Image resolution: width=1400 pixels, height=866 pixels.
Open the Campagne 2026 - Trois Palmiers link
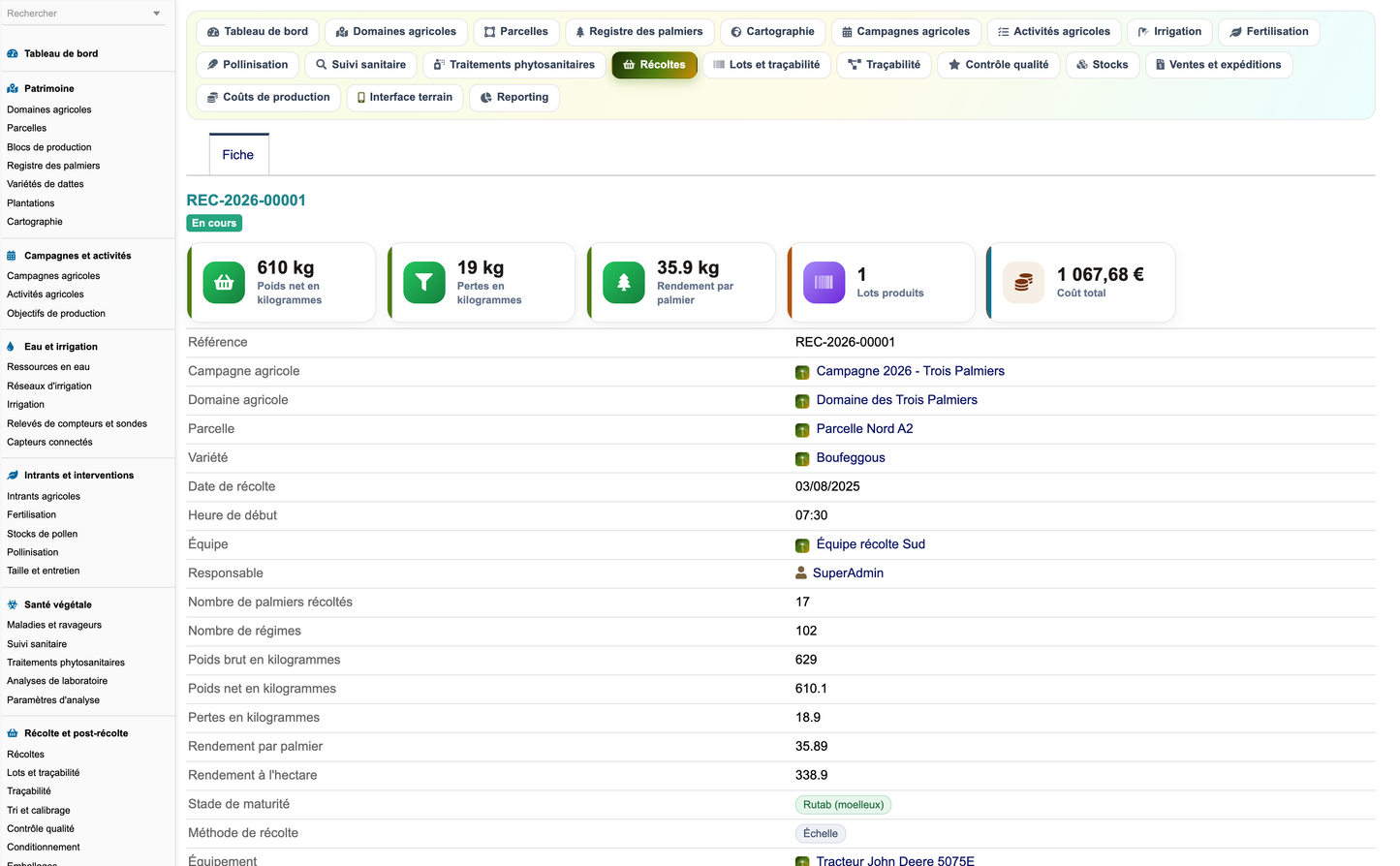911,371
